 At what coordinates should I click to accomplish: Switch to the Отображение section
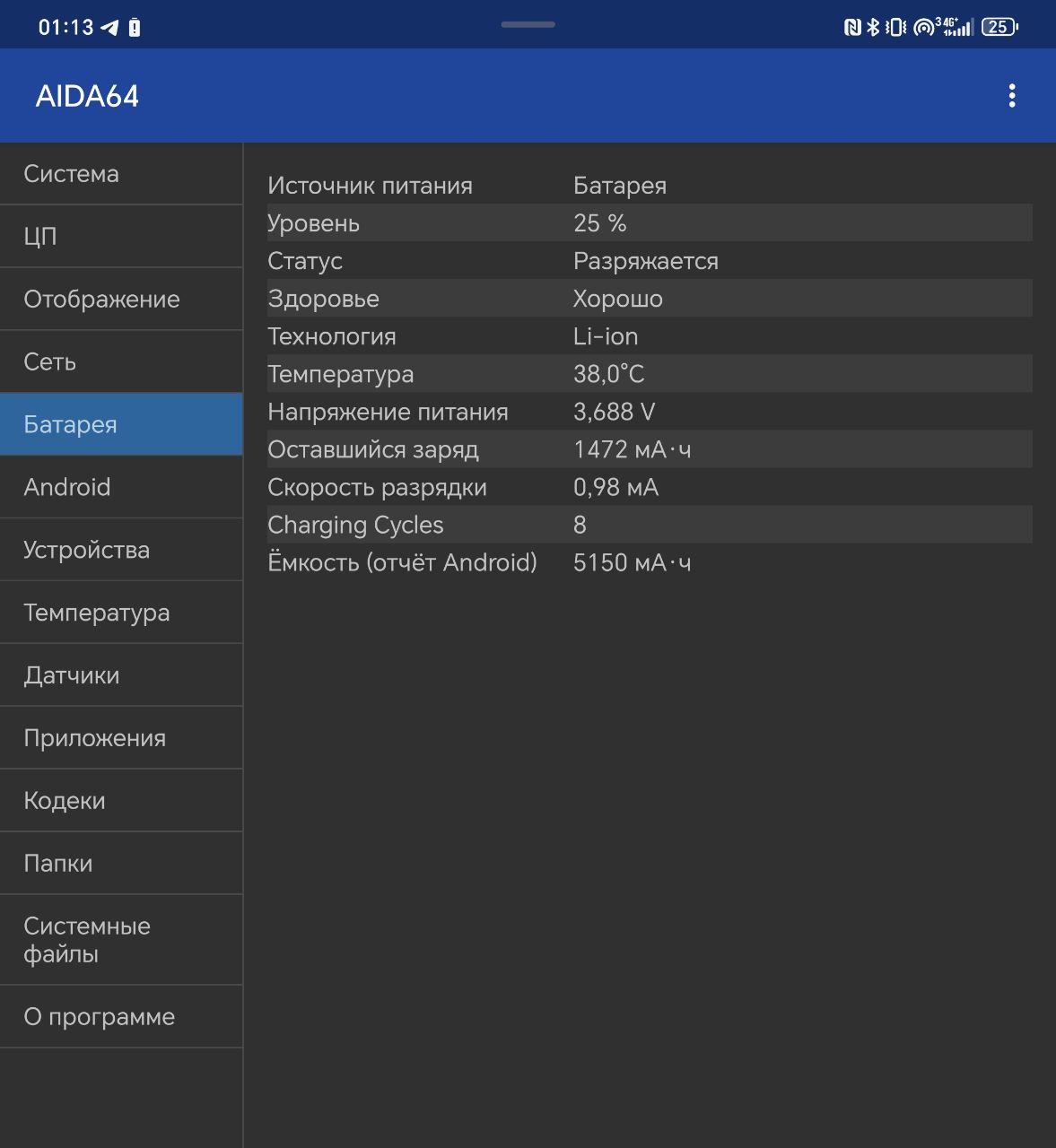[121, 300]
